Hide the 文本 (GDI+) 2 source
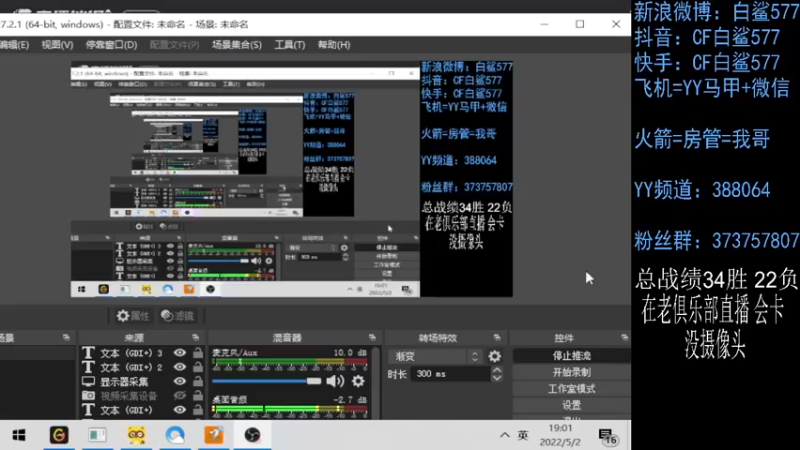Screen dimensions: 800x450 (x=180, y=367)
